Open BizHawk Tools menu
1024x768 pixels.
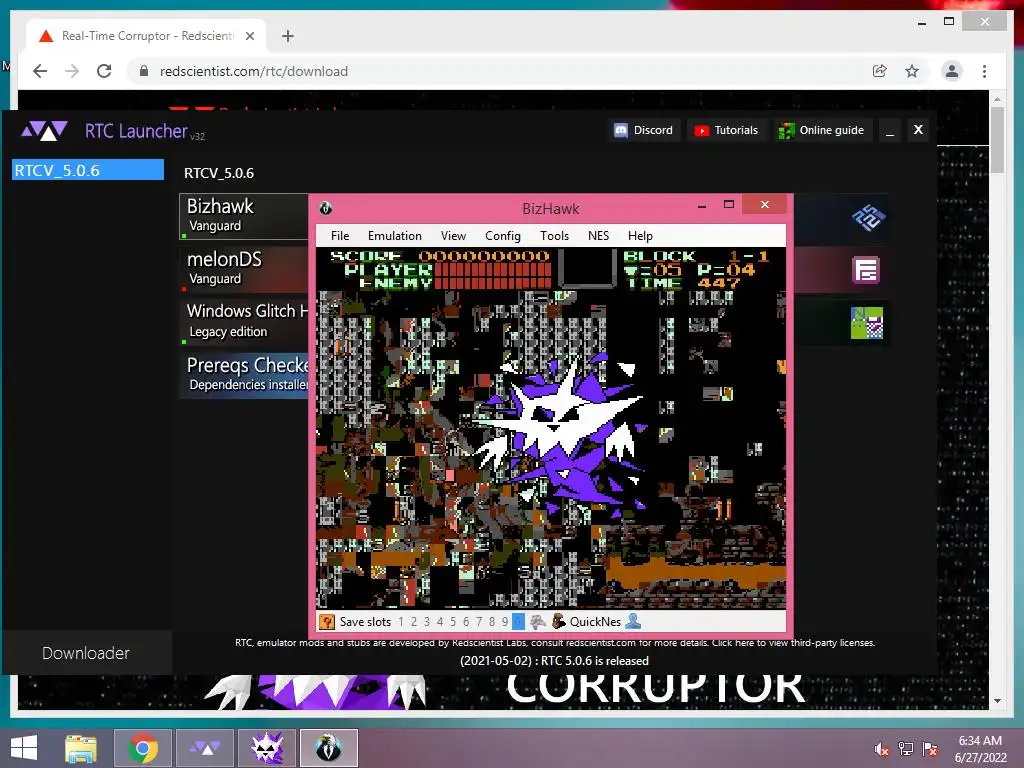(x=554, y=236)
